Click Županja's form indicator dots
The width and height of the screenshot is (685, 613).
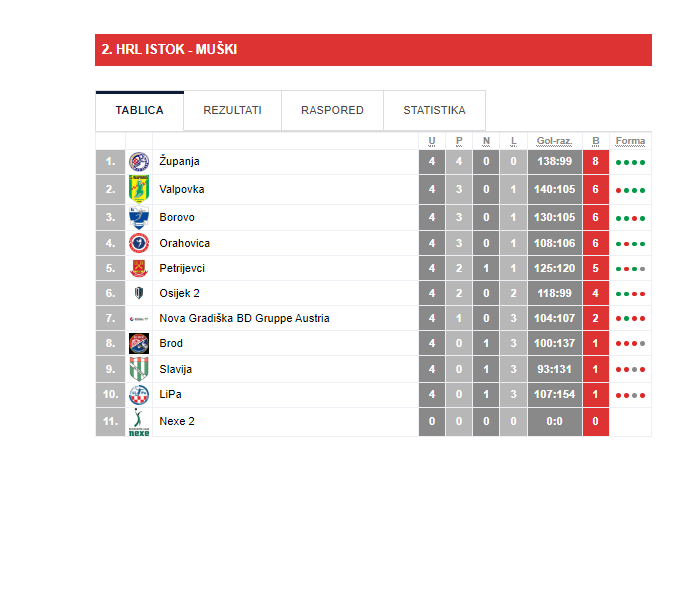[x=630, y=163]
